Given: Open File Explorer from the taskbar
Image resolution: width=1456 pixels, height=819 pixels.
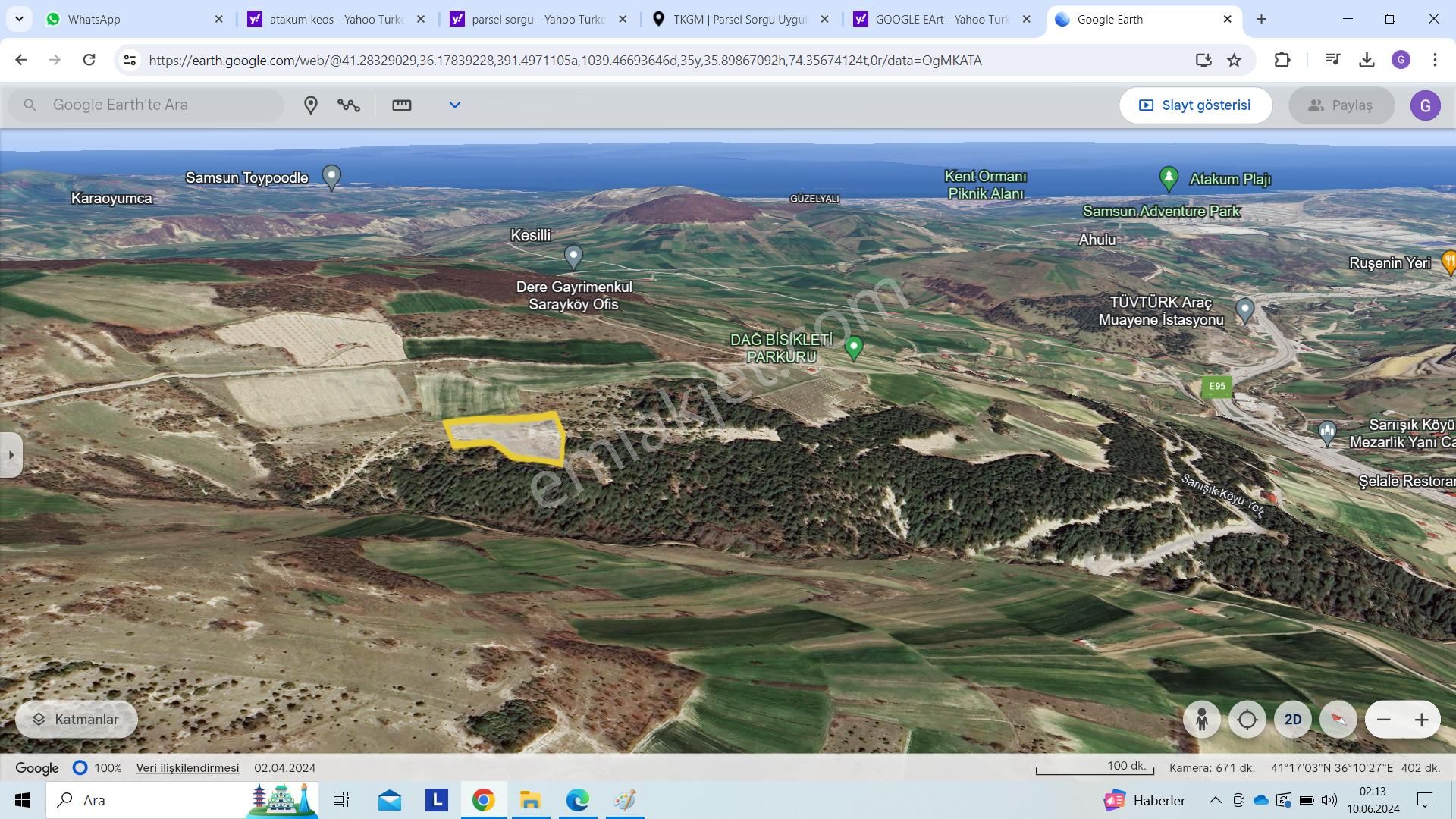Looking at the screenshot, I should pyautogui.click(x=530, y=800).
